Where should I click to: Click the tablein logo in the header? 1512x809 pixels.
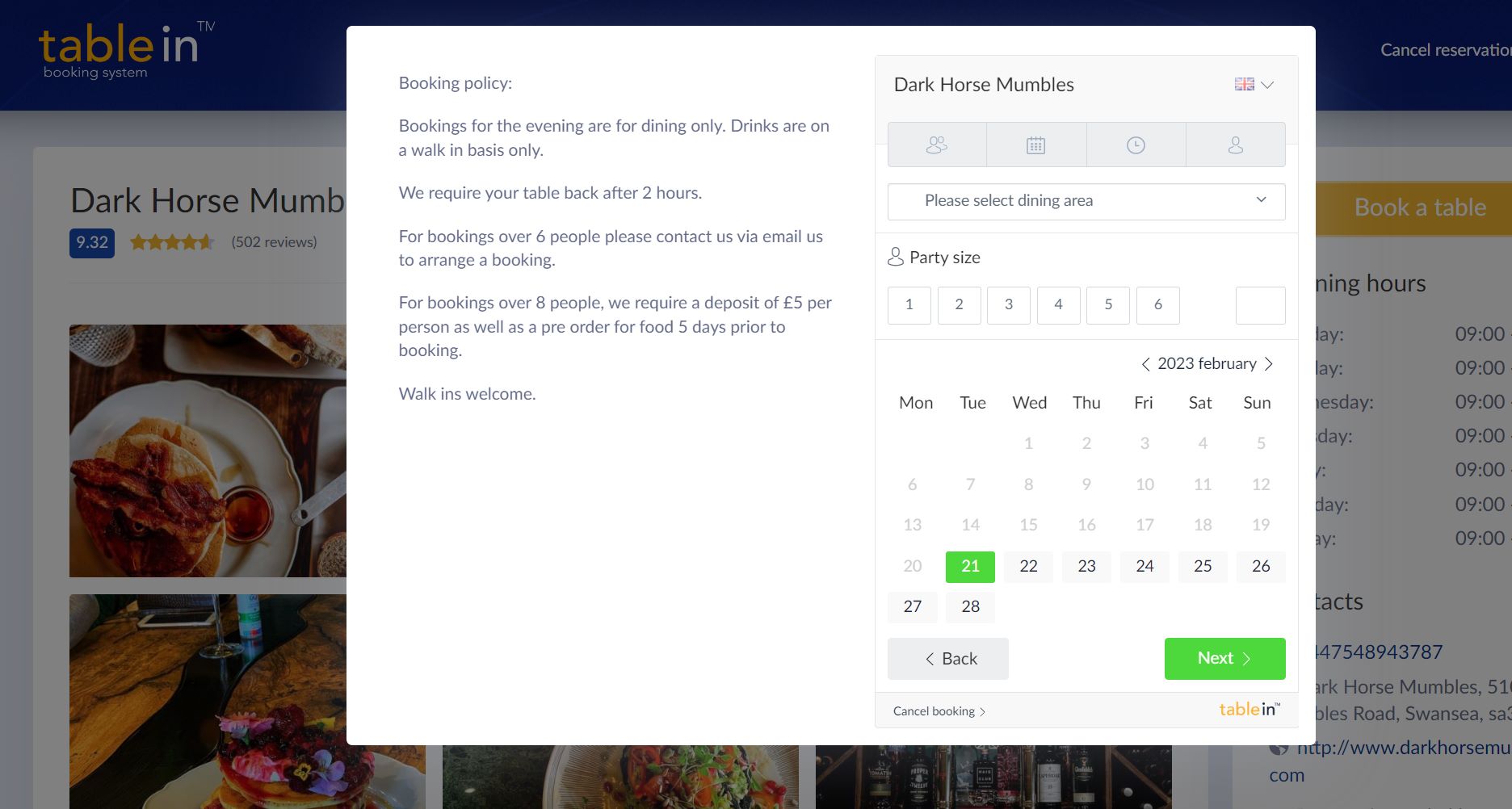pyautogui.click(x=121, y=50)
